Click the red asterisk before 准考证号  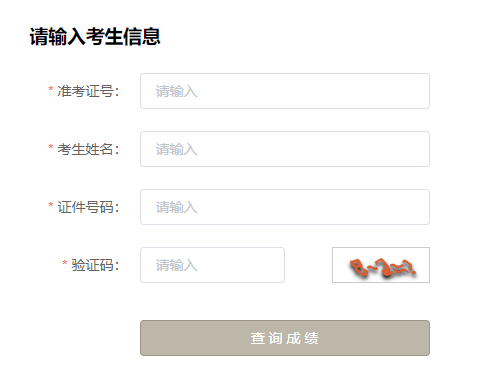click(x=51, y=89)
